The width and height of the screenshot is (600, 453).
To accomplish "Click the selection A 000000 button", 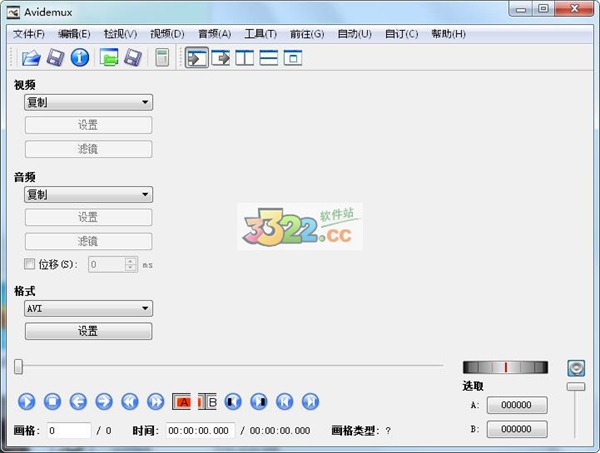I will click(517, 405).
